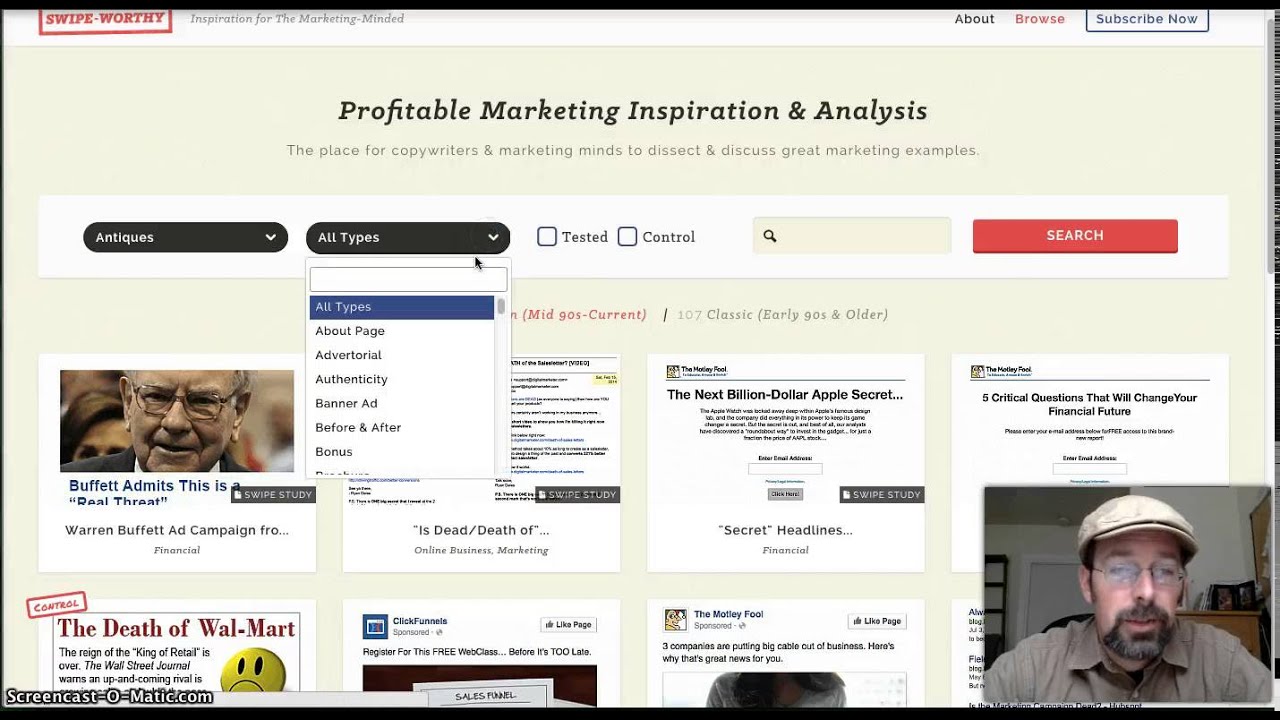Select "Before & After" type option
Viewport: 1280px width, 720px height.
[x=401, y=427]
